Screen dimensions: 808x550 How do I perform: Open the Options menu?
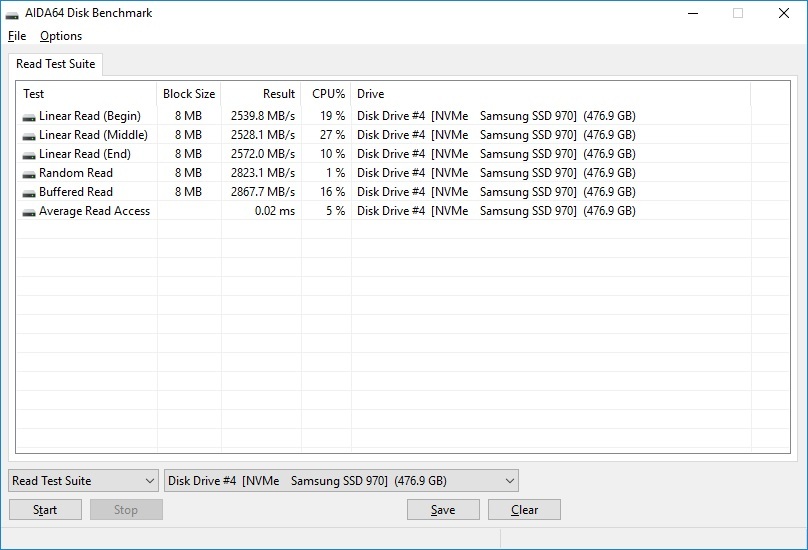click(x=61, y=36)
